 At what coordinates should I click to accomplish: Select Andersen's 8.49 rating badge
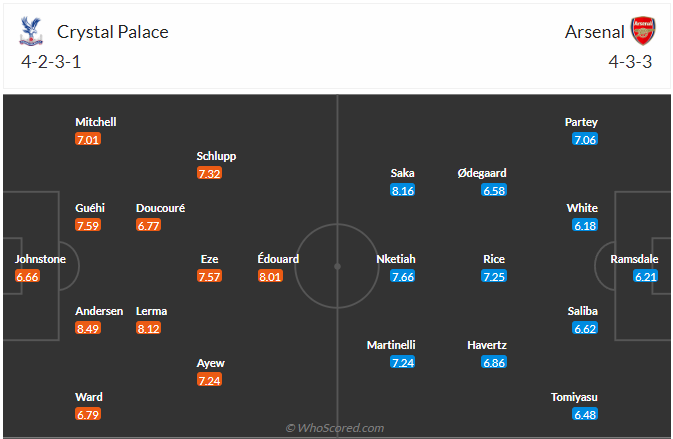pyautogui.click(x=88, y=328)
